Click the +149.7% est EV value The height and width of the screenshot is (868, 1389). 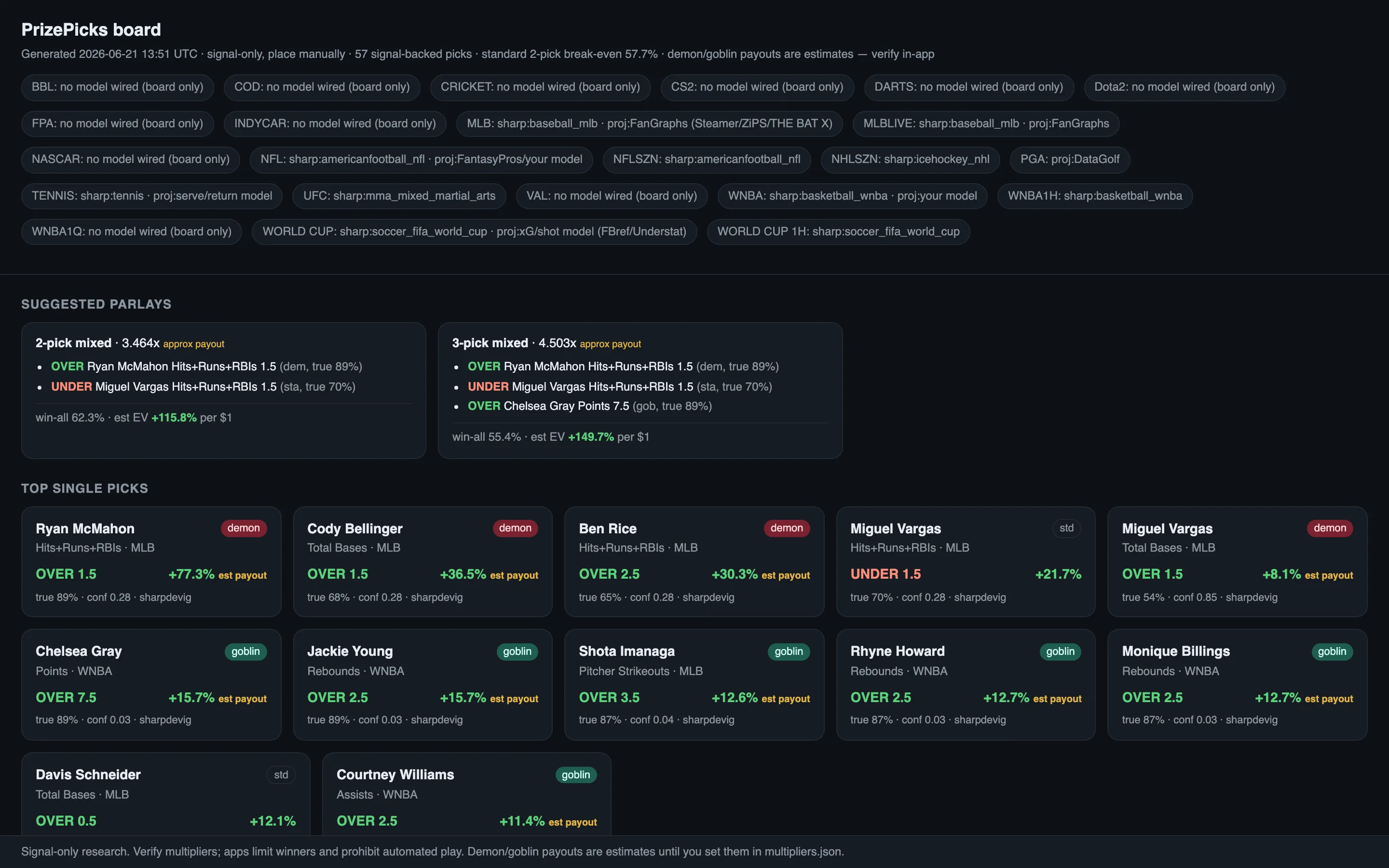tap(591, 437)
